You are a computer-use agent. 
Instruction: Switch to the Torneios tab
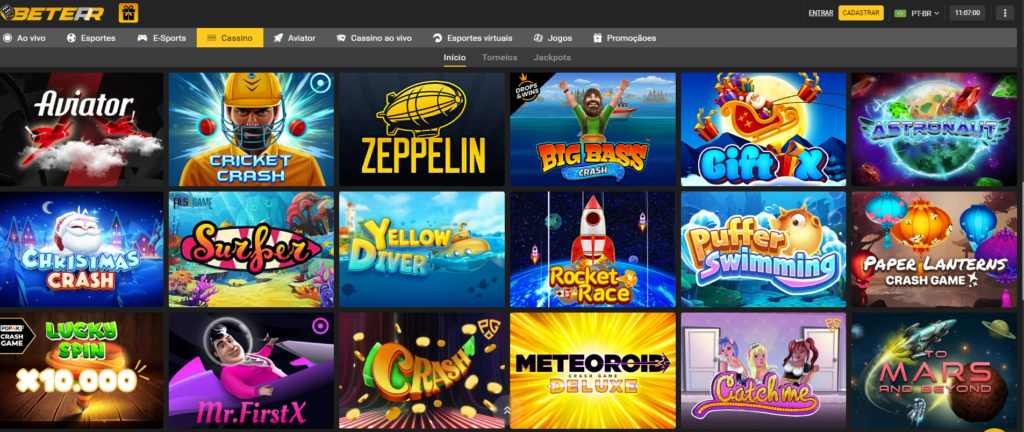click(500, 57)
